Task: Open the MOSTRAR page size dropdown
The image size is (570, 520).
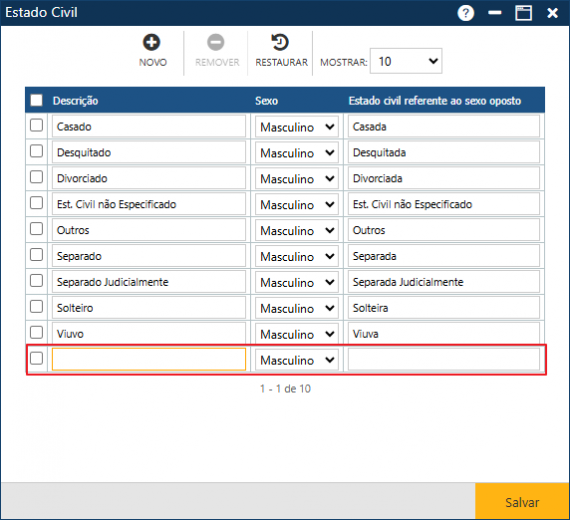Action: click(x=406, y=61)
